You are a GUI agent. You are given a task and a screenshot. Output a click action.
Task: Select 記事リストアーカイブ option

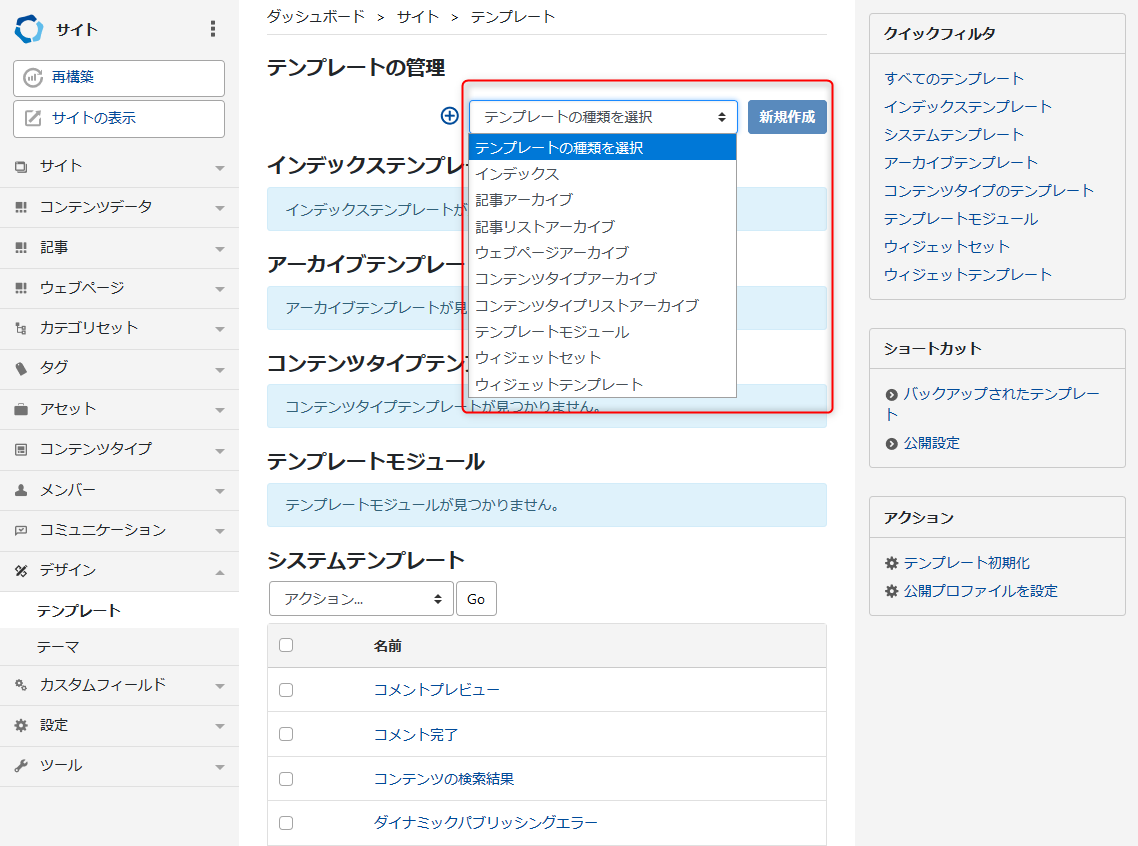click(x=602, y=227)
